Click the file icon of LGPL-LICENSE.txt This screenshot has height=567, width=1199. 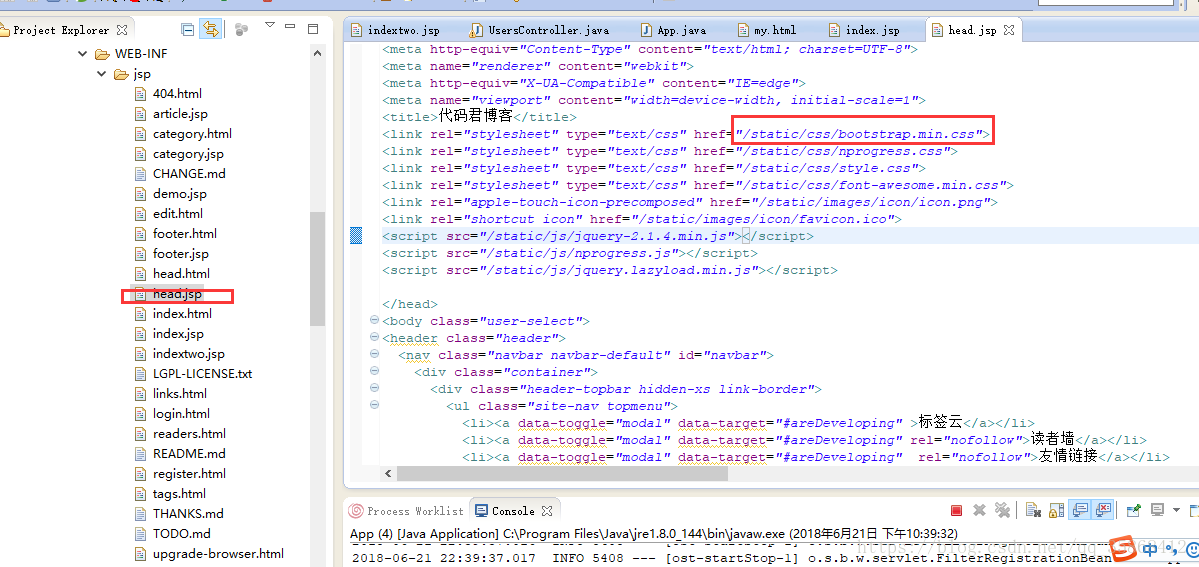[x=139, y=373]
